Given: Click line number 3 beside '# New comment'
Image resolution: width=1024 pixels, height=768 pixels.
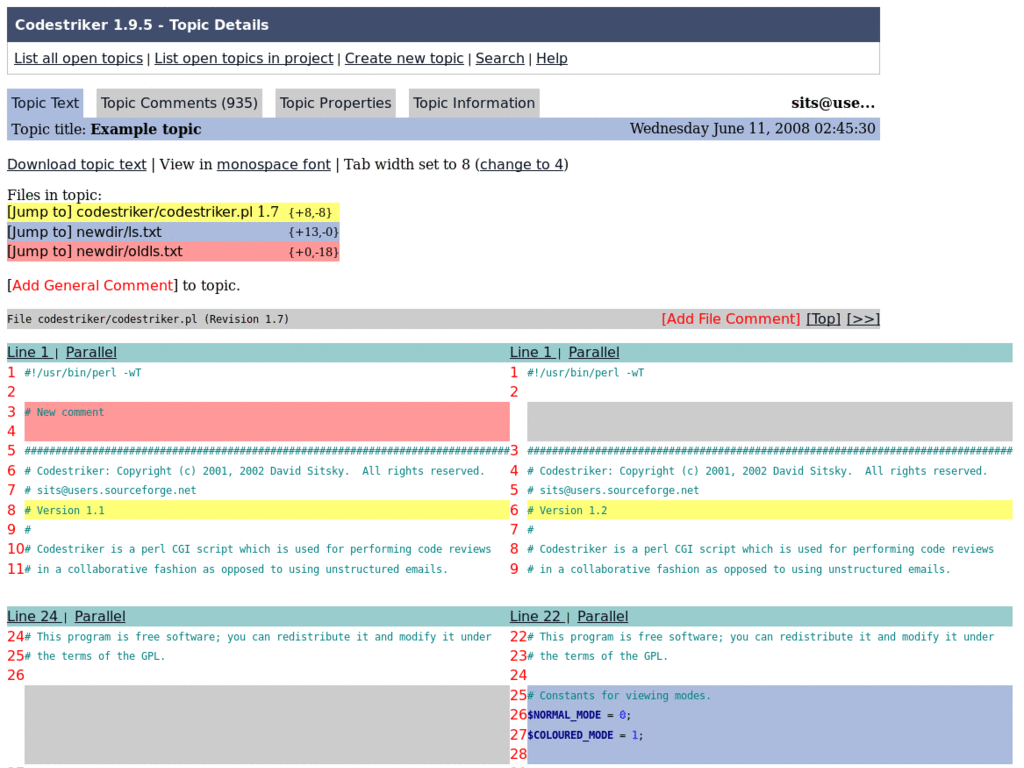Looking at the screenshot, I should click(x=11, y=412).
